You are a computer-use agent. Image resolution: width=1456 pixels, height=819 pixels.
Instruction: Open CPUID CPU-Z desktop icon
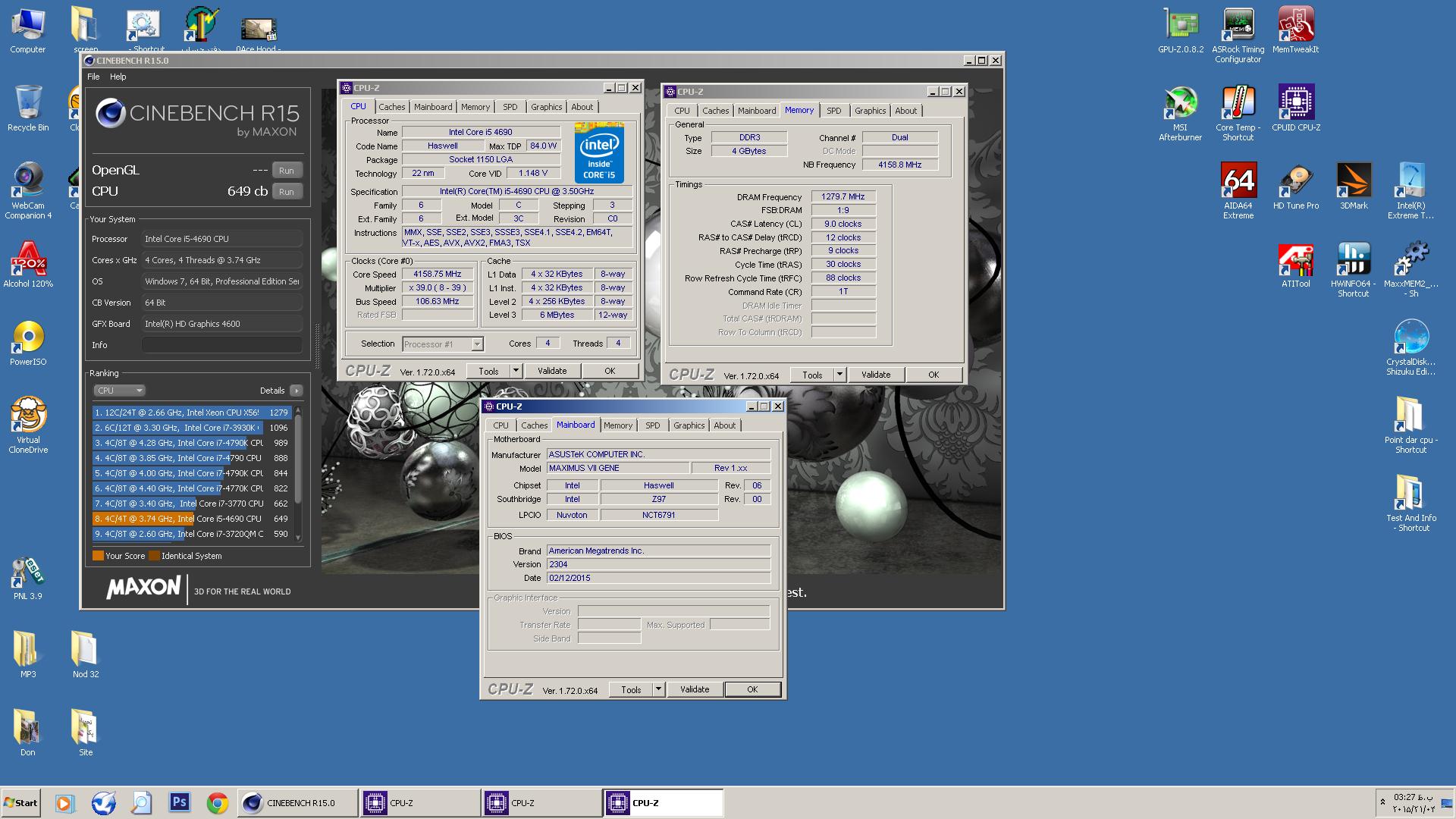(1296, 108)
